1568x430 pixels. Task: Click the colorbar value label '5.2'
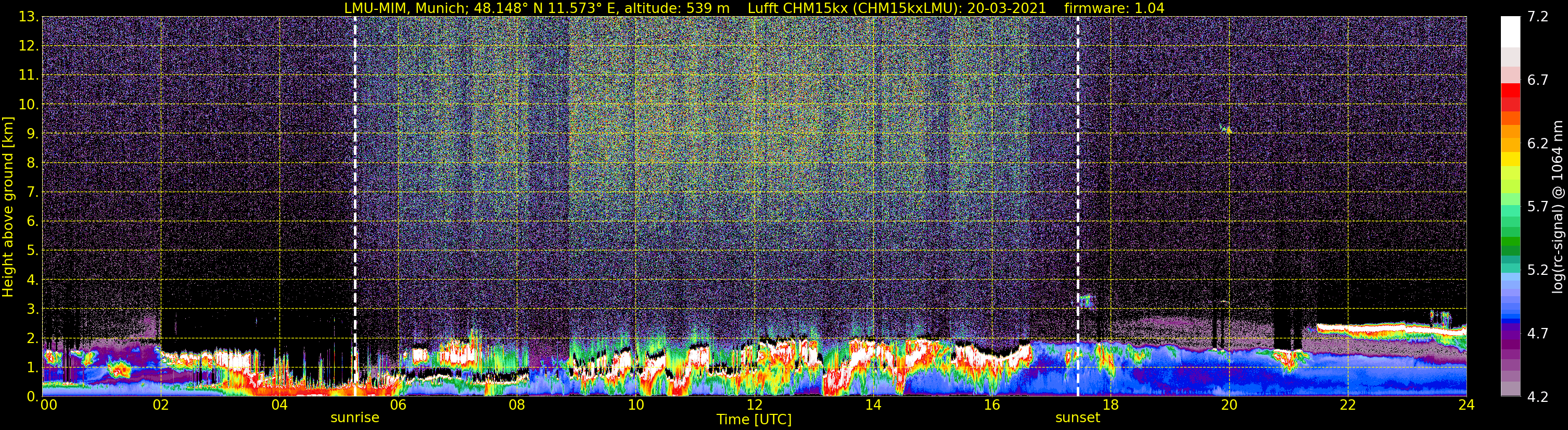coord(1538,270)
